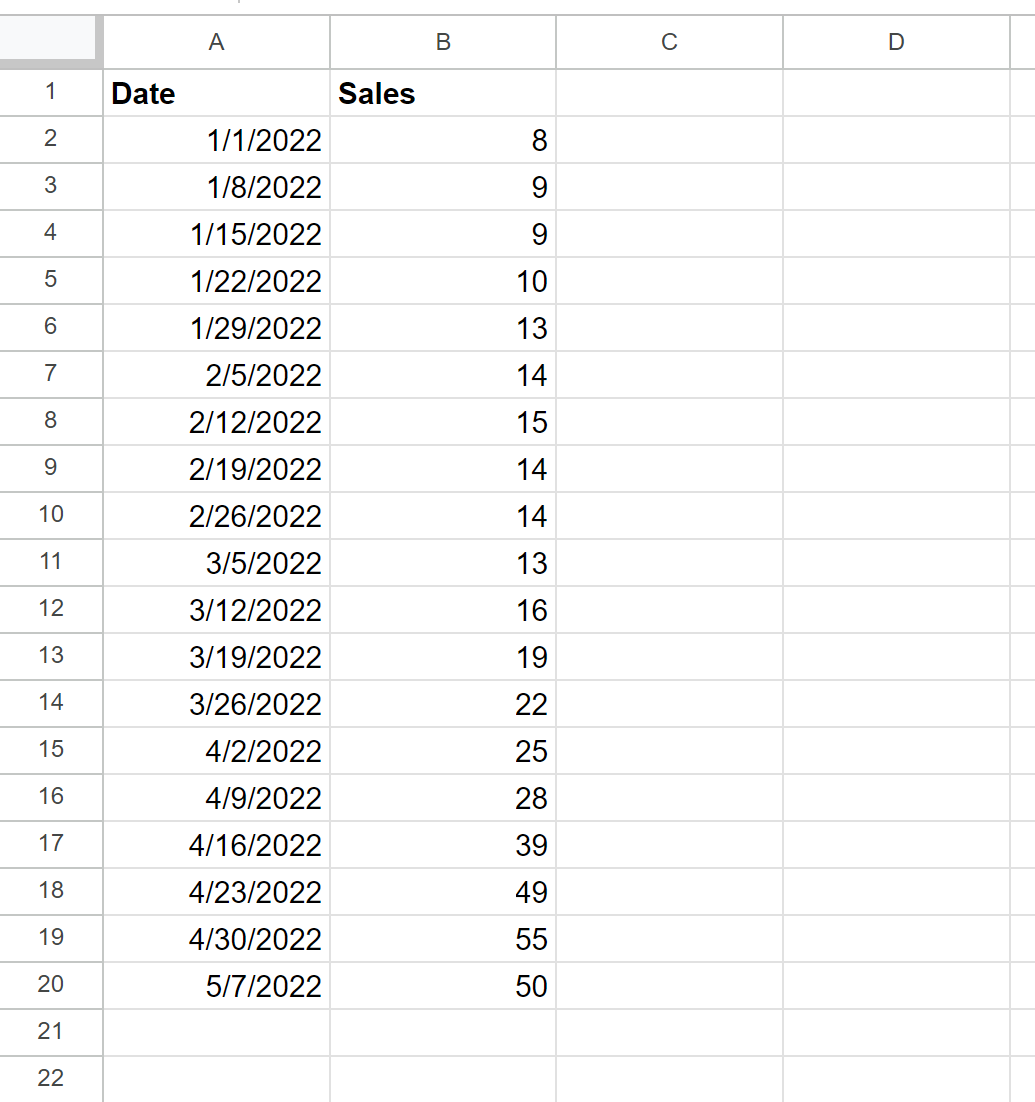Select the row 10 header
Image resolution: width=1035 pixels, height=1102 pixels.
[50, 515]
